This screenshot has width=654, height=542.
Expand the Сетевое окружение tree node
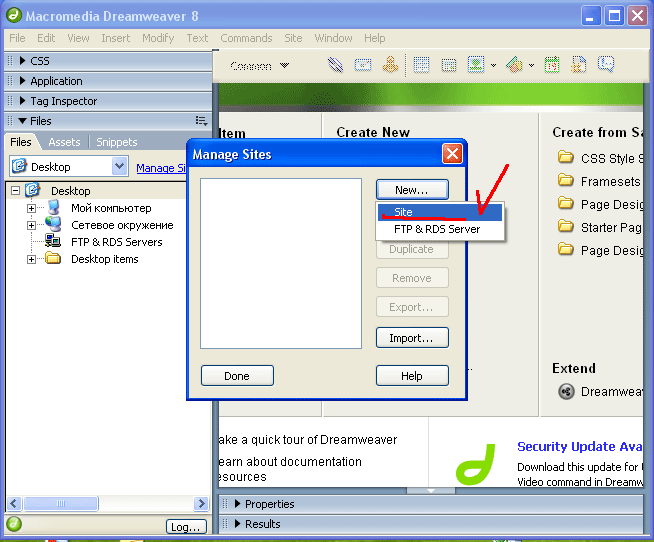coord(31,225)
